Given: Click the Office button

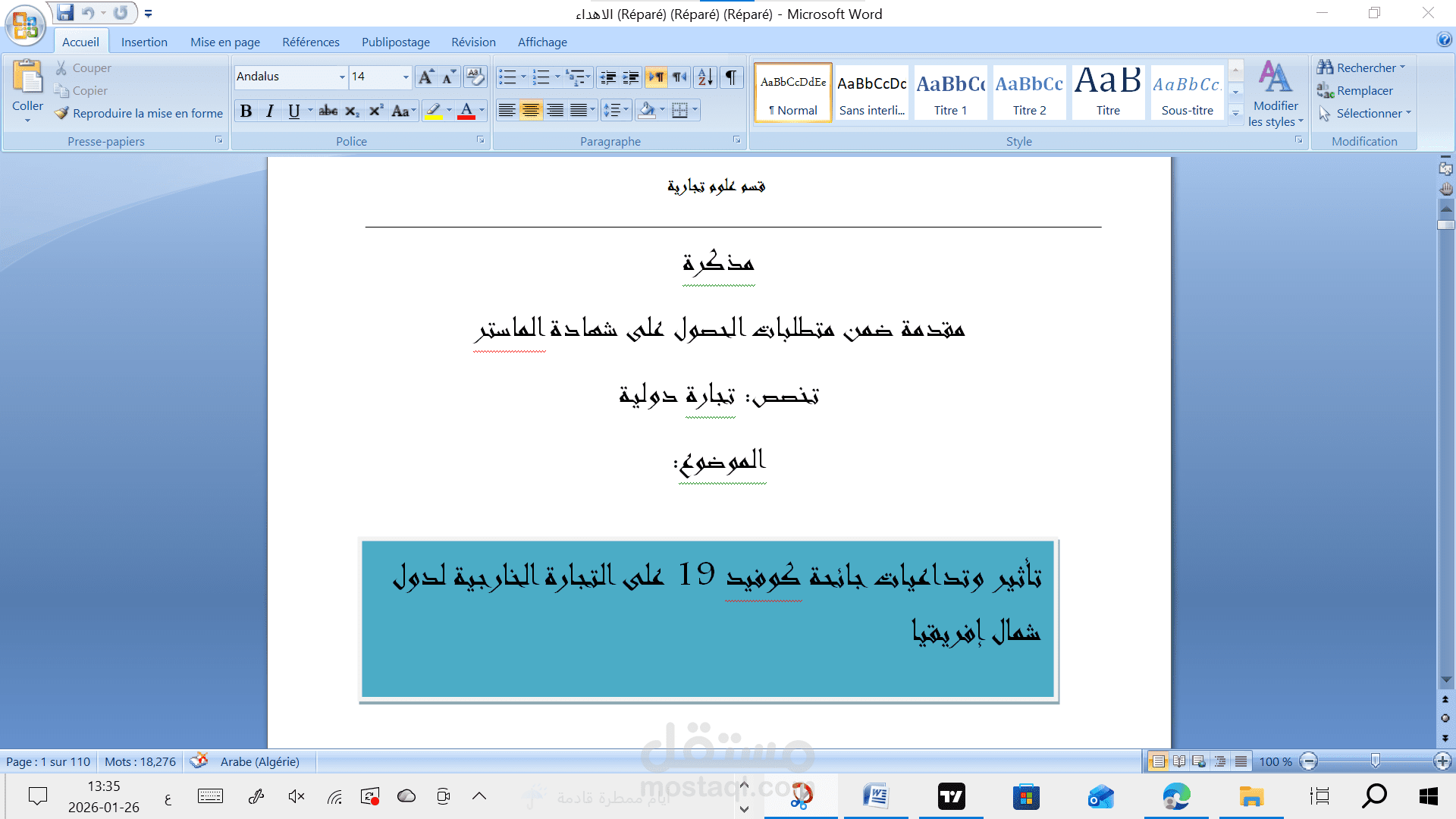Looking at the screenshot, I should (x=25, y=25).
